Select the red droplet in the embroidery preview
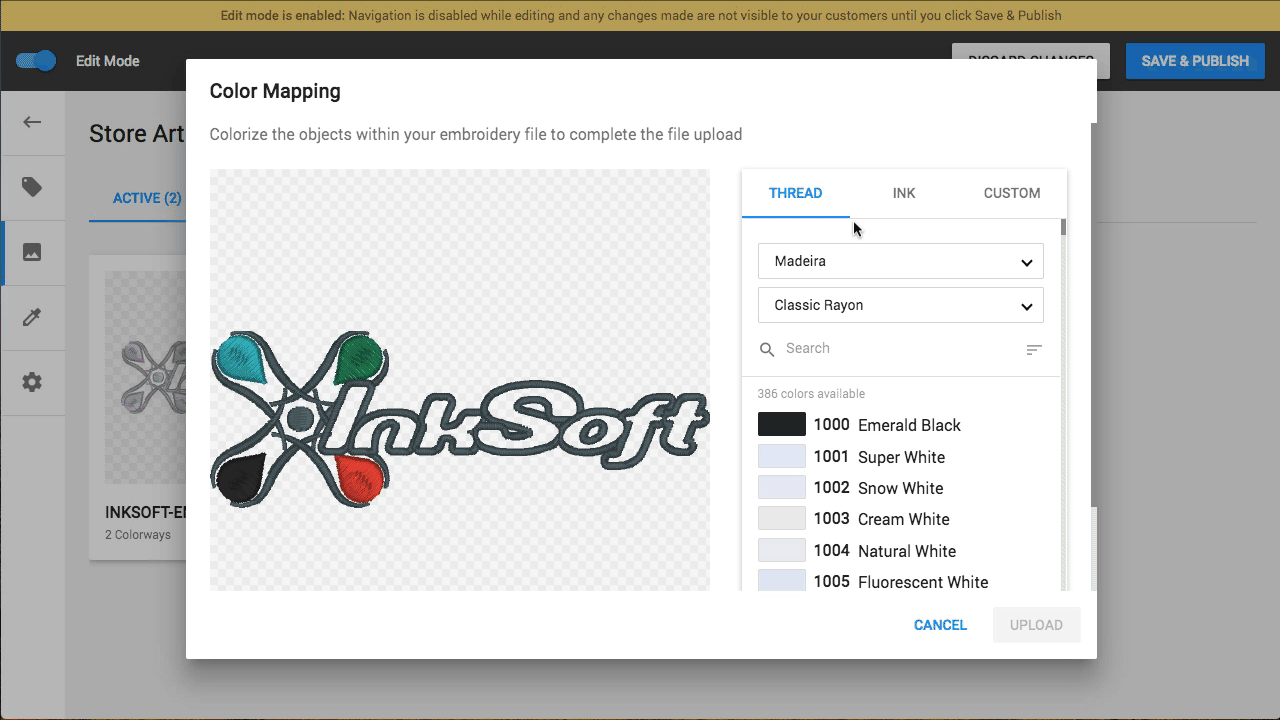The image size is (1280, 720). pyautogui.click(x=361, y=478)
